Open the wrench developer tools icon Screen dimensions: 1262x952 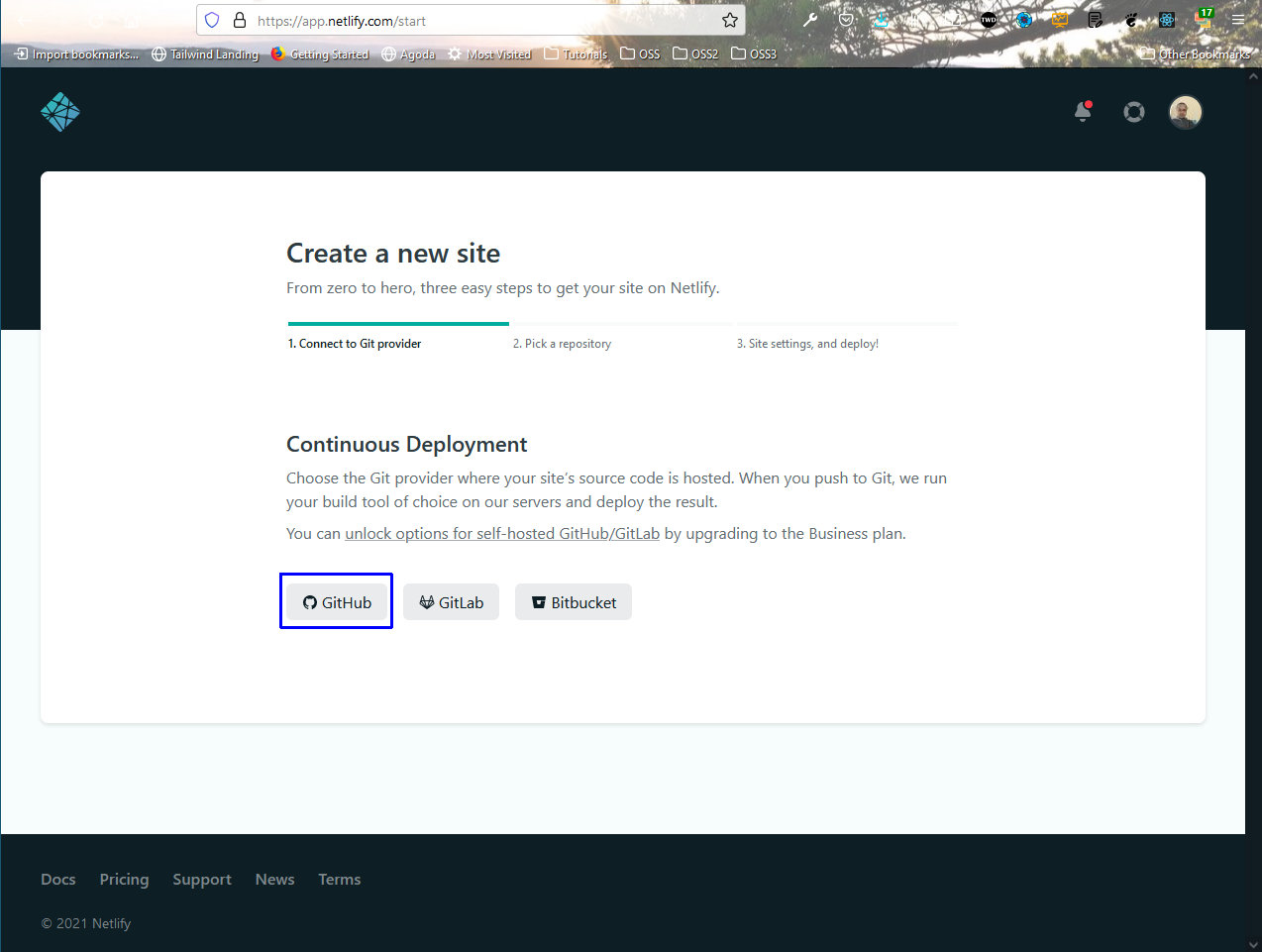[810, 20]
